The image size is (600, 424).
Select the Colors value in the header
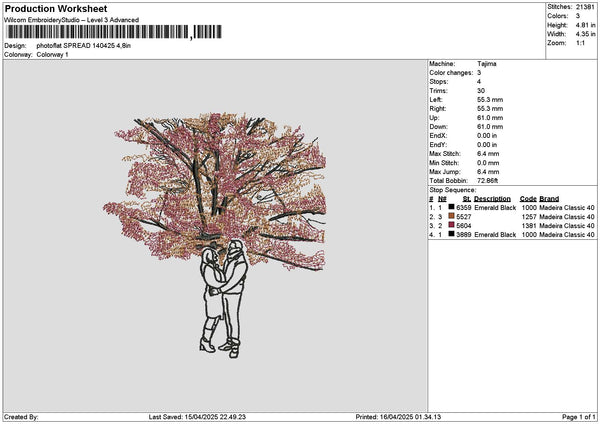tap(578, 16)
